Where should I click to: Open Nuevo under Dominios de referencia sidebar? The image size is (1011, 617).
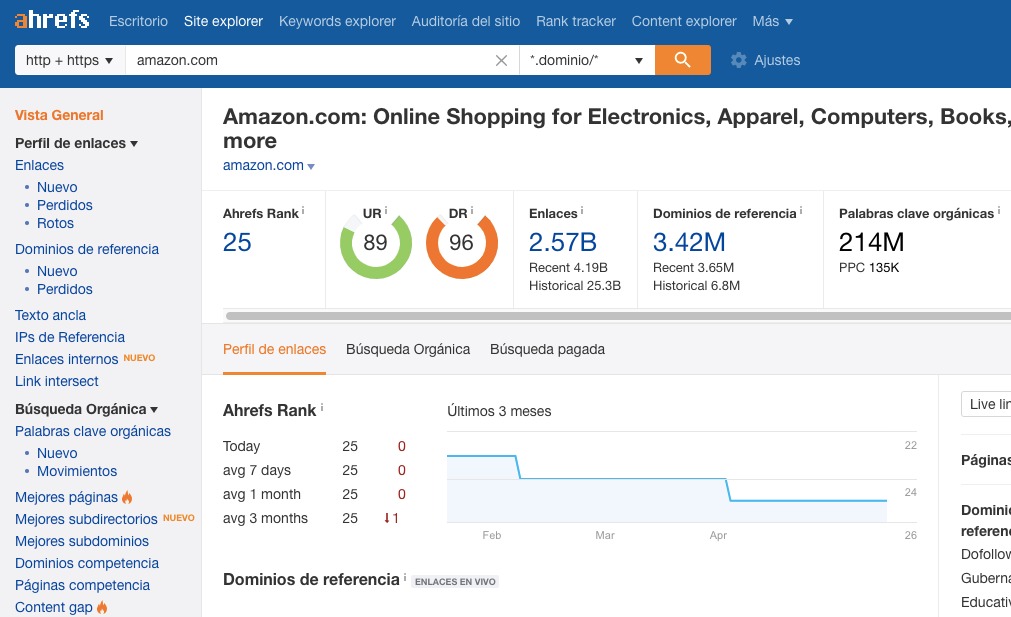[x=57, y=271]
